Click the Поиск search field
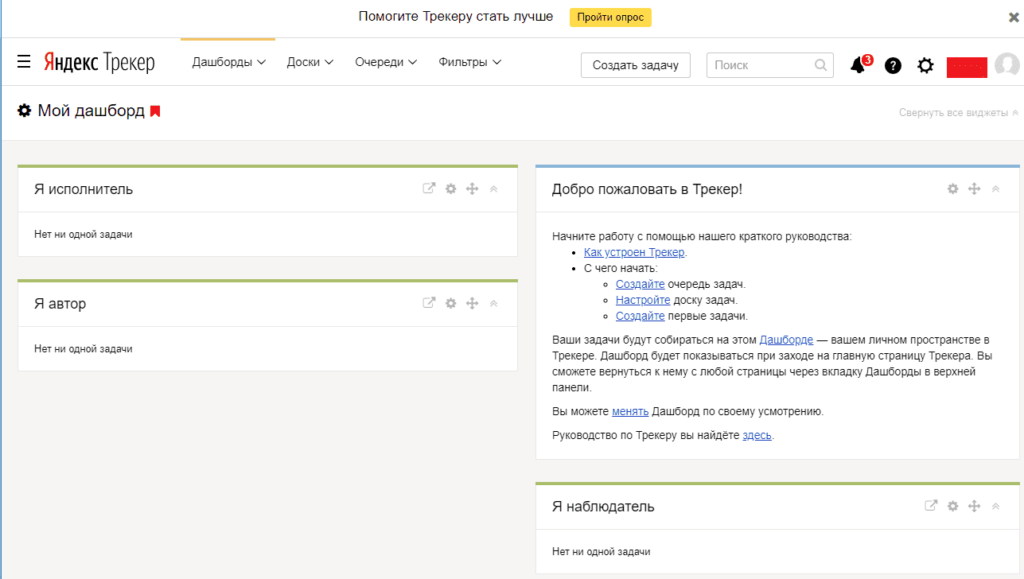1024x579 pixels. click(762, 65)
